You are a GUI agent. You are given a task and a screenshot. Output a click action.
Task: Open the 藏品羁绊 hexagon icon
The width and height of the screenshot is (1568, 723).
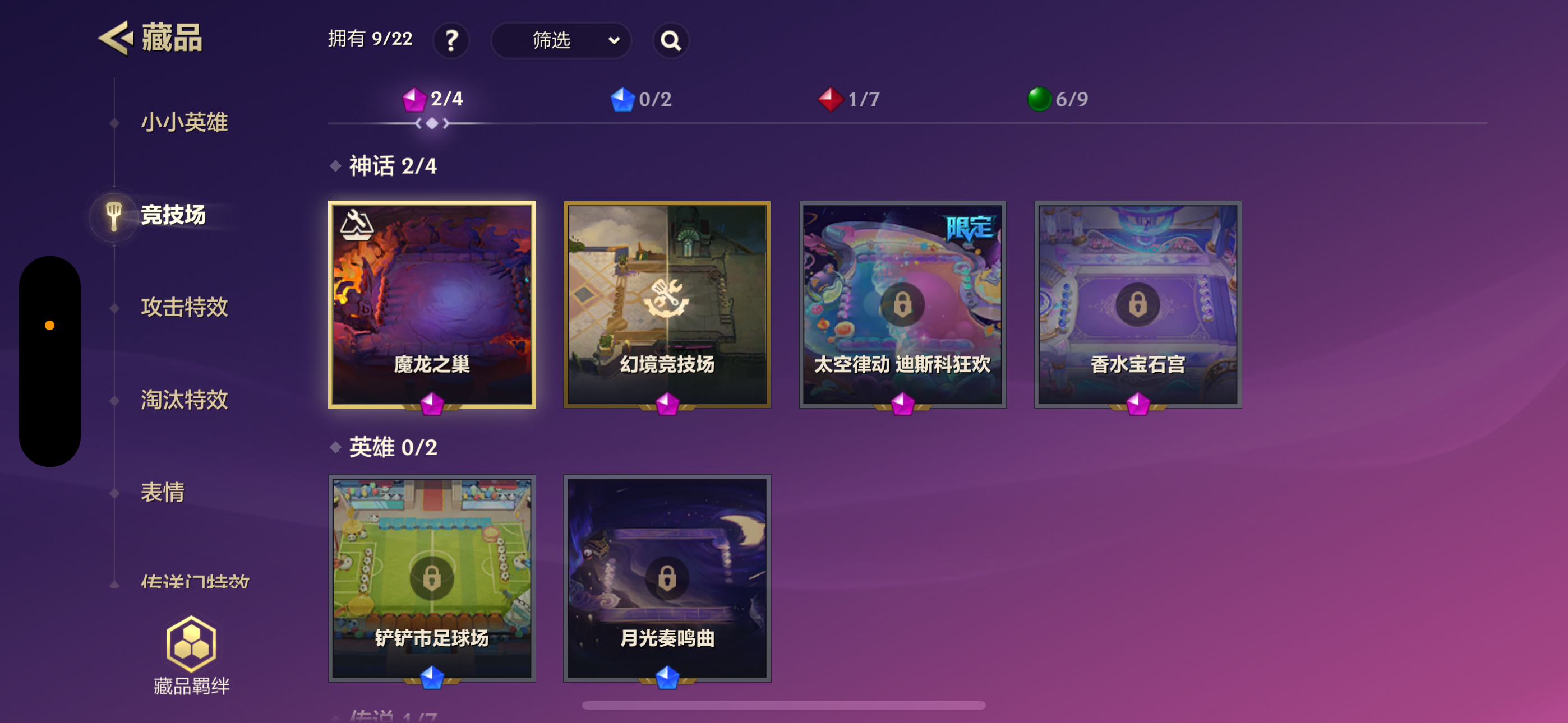191,644
